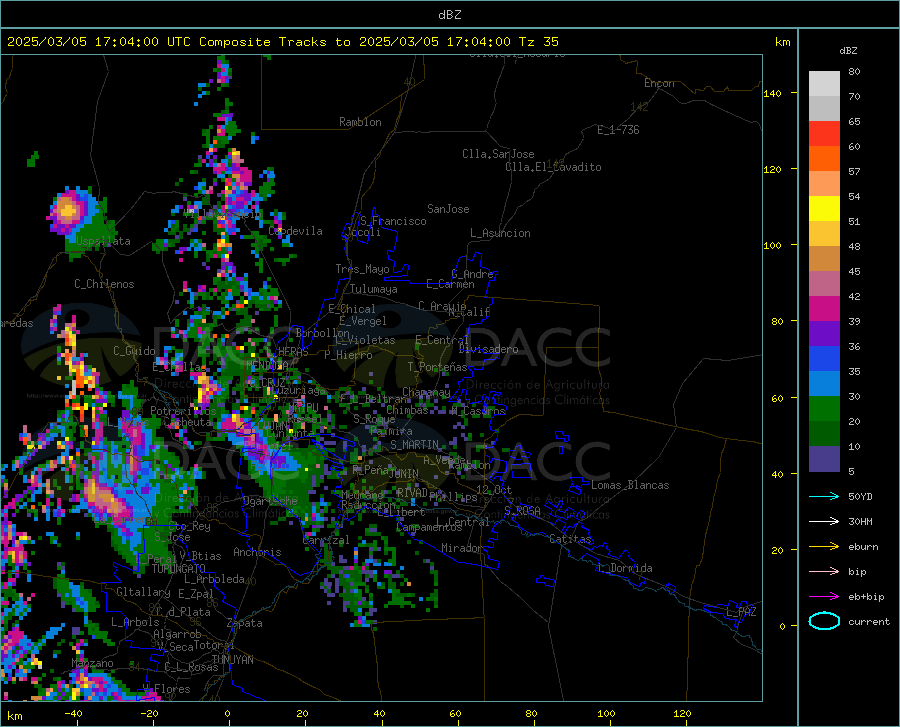Click the 'Catitas' map label
The image size is (900, 727).
pyautogui.click(x=570, y=539)
